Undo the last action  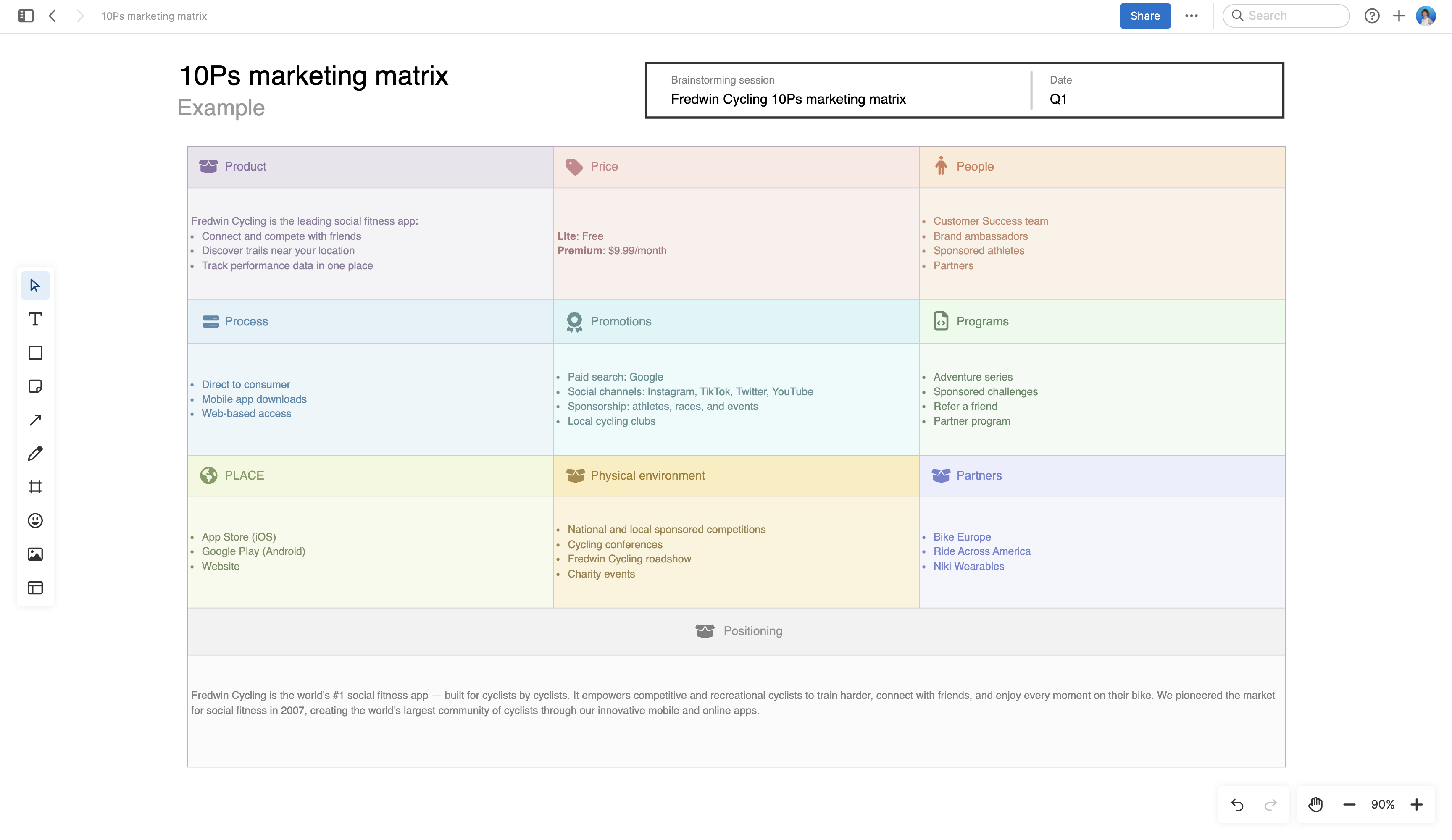(x=1237, y=804)
